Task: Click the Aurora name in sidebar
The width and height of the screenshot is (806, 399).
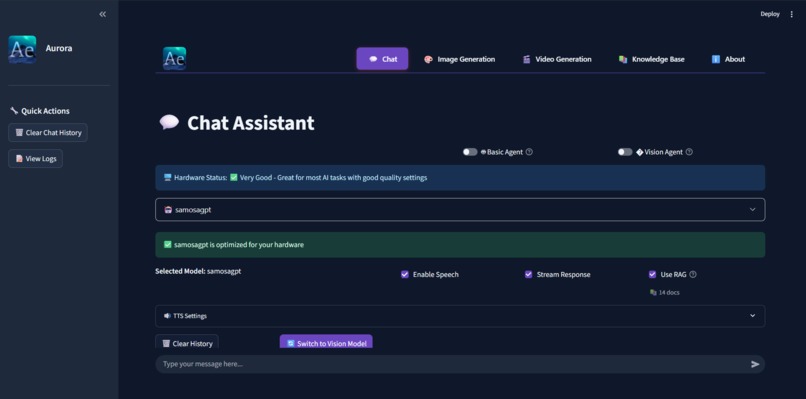Action: click(x=59, y=48)
